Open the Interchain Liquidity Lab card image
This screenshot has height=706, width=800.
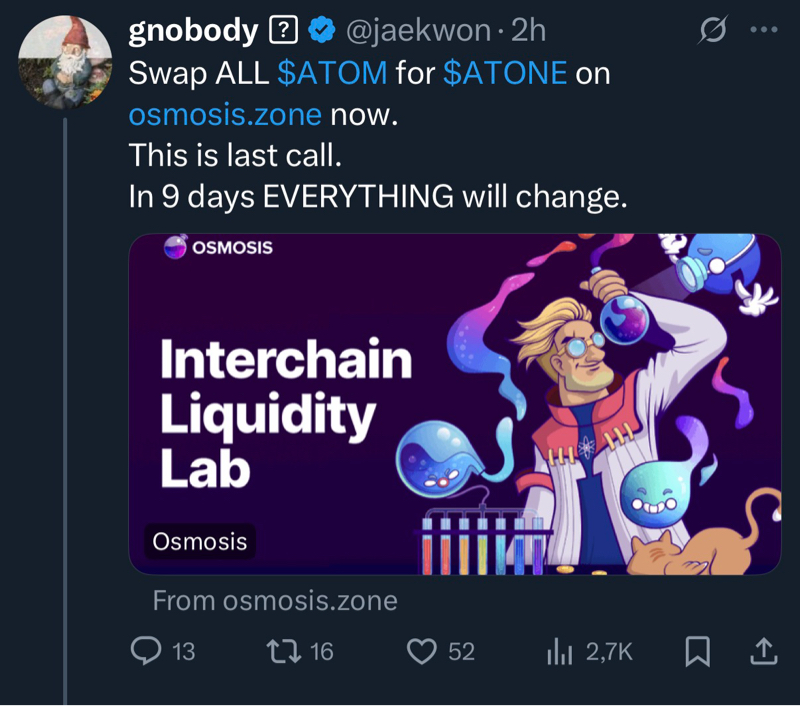click(x=455, y=404)
